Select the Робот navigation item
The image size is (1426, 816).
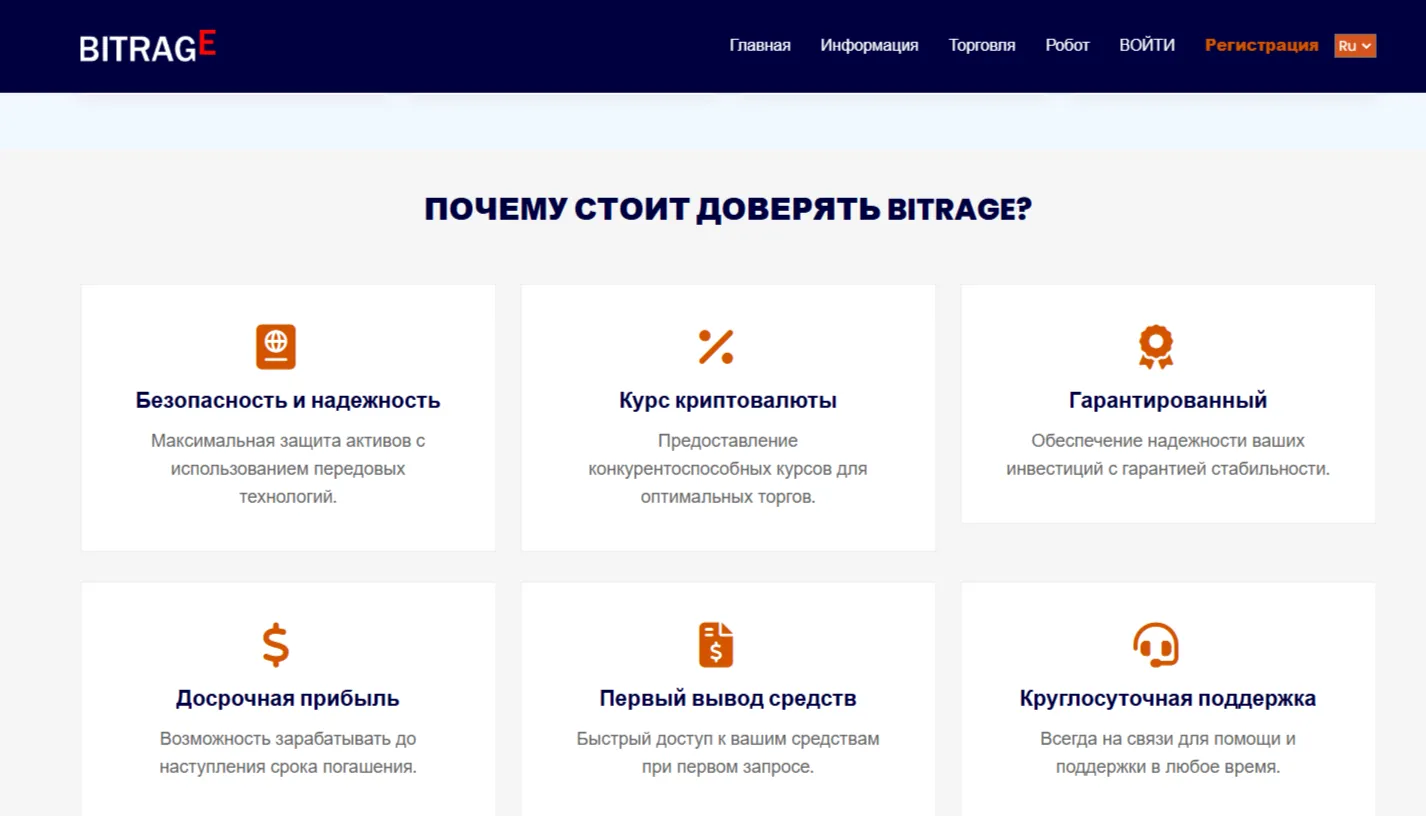1067,46
